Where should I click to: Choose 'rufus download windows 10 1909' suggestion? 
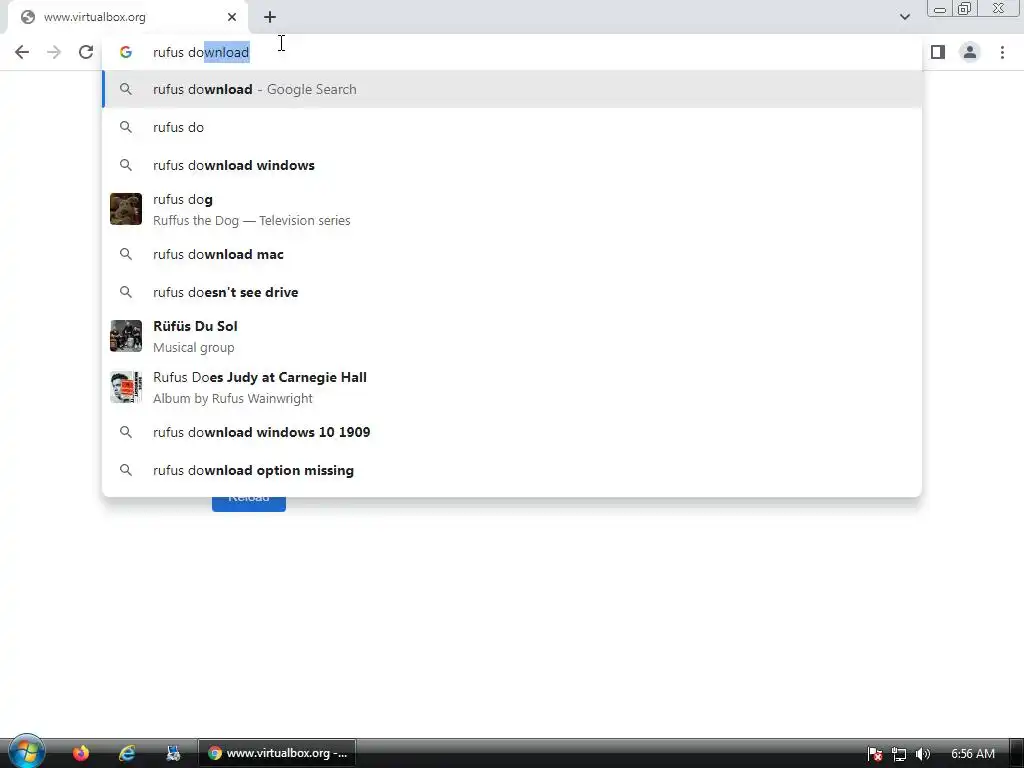(x=512, y=432)
